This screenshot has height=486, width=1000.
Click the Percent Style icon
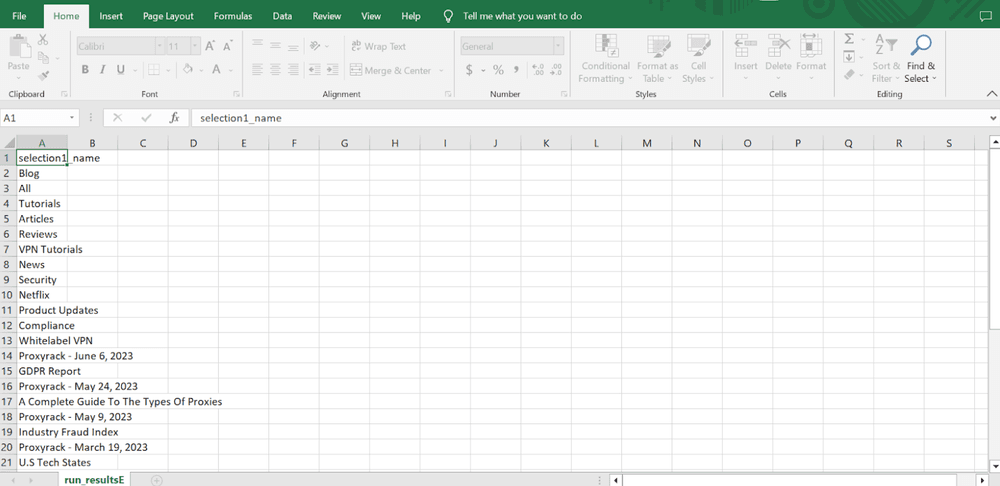pos(498,70)
